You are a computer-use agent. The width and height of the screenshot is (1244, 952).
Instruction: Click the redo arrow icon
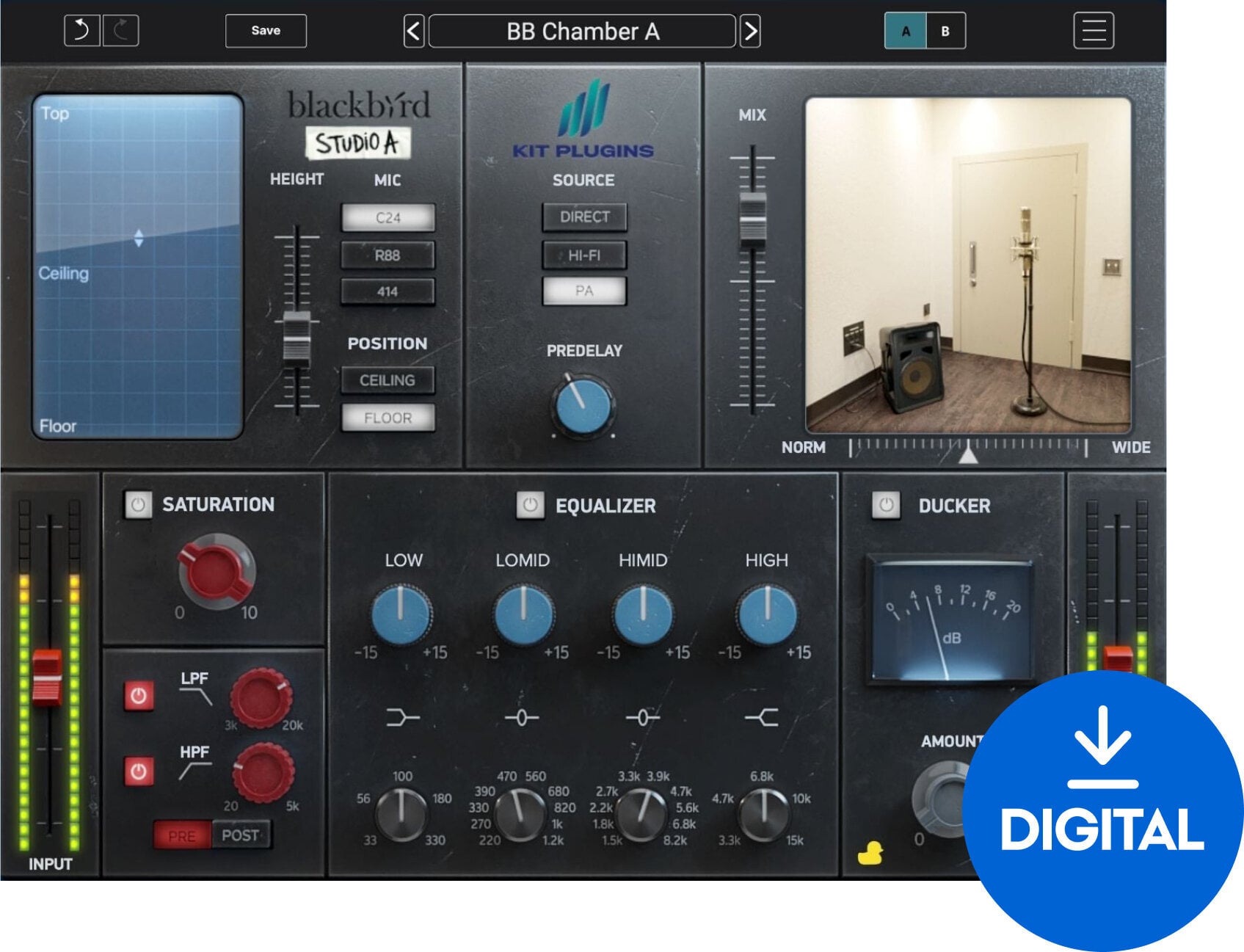(x=121, y=31)
